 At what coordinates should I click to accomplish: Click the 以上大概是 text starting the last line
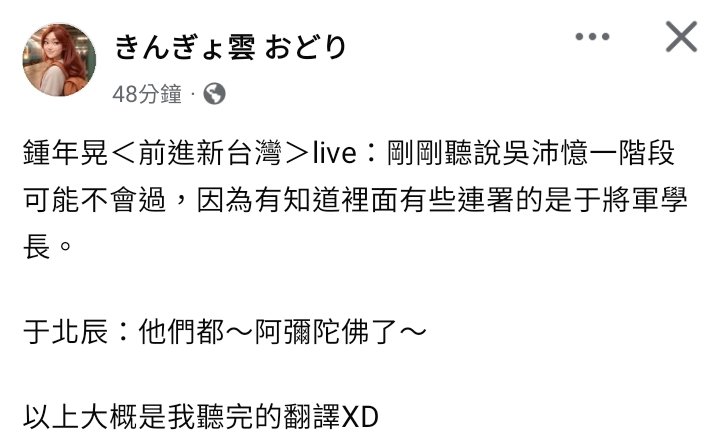pos(94,417)
